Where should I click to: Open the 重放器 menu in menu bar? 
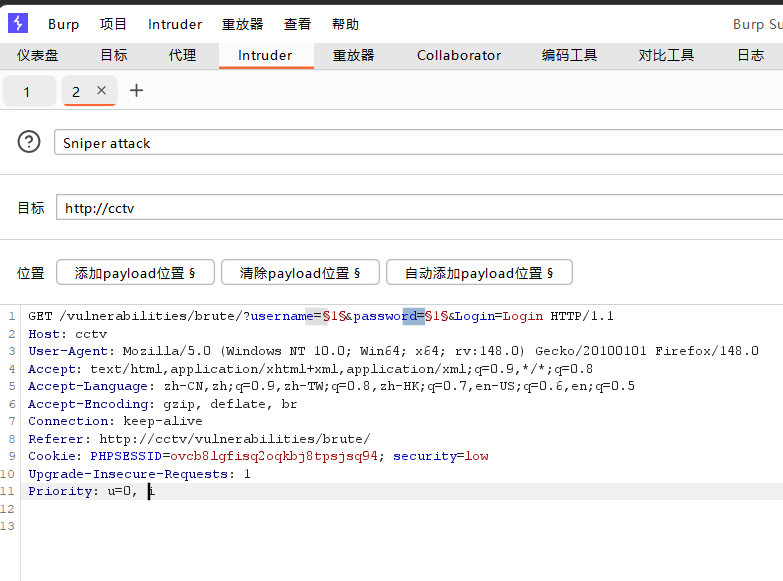coord(242,24)
